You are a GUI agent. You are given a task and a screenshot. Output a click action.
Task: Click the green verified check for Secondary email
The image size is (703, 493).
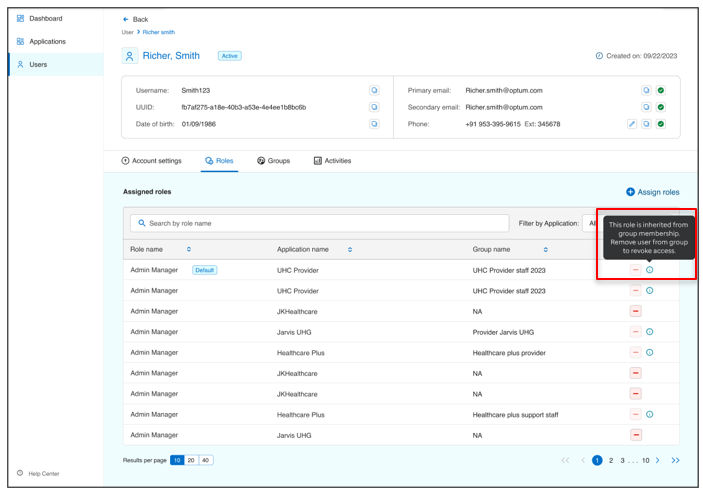(x=660, y=107)
